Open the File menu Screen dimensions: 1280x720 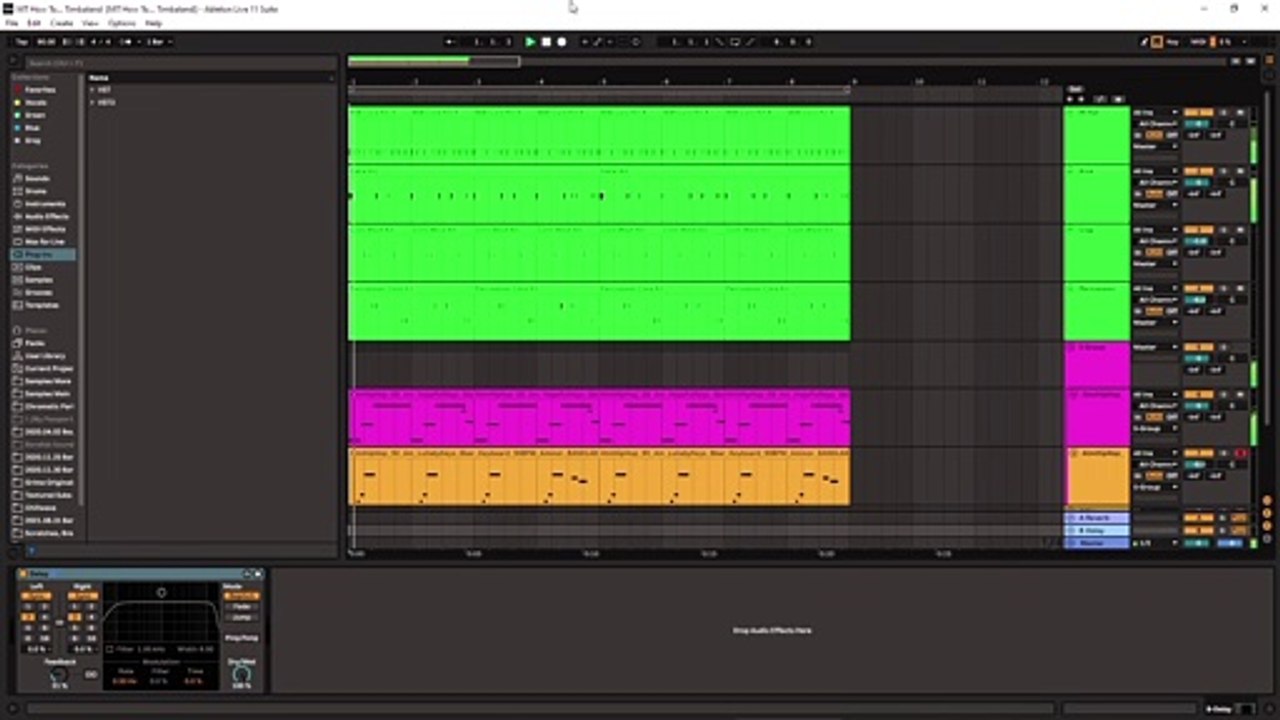pyautogui.click(x=12, y=22)
